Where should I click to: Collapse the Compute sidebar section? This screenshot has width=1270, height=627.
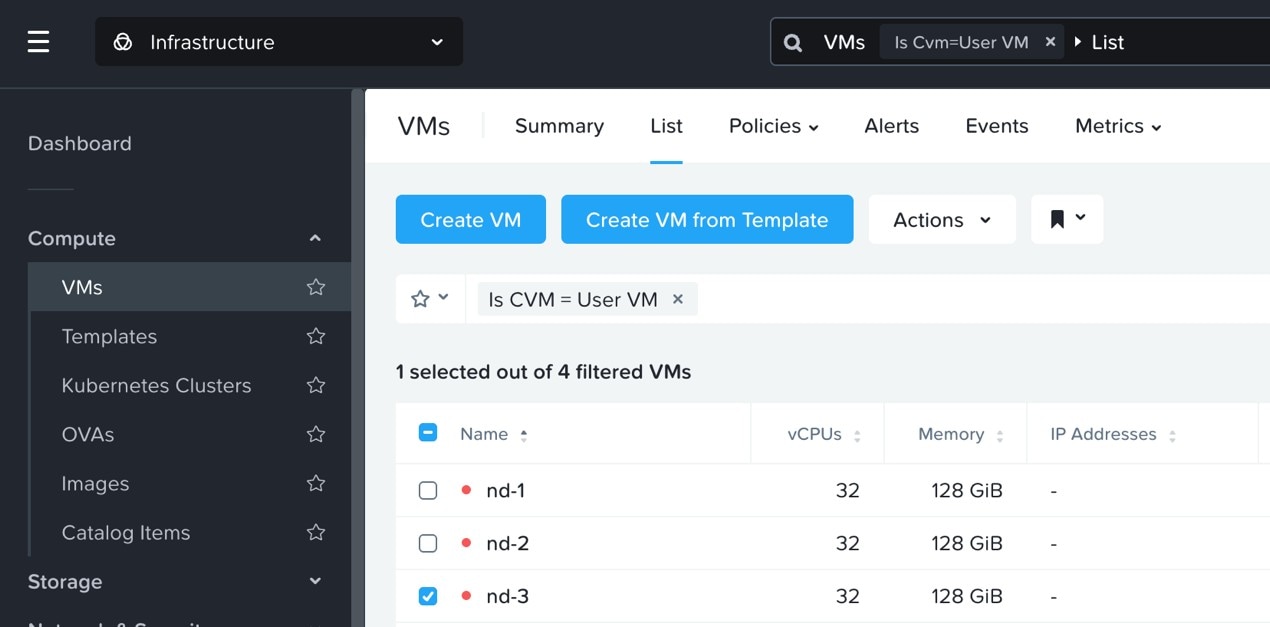[x=315, y=238]
